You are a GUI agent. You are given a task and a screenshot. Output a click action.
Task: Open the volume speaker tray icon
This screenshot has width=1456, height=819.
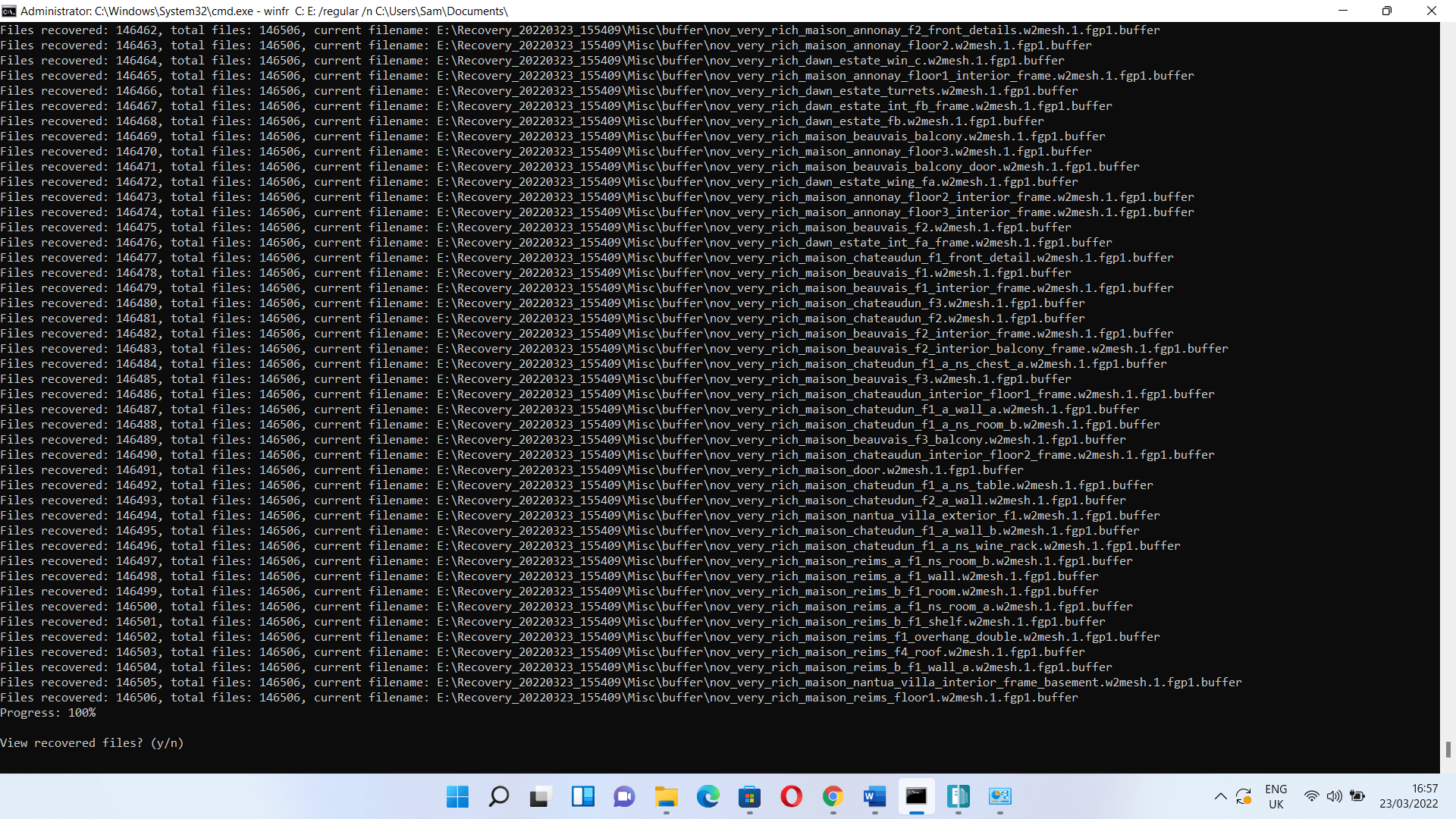coord(1334,796)
